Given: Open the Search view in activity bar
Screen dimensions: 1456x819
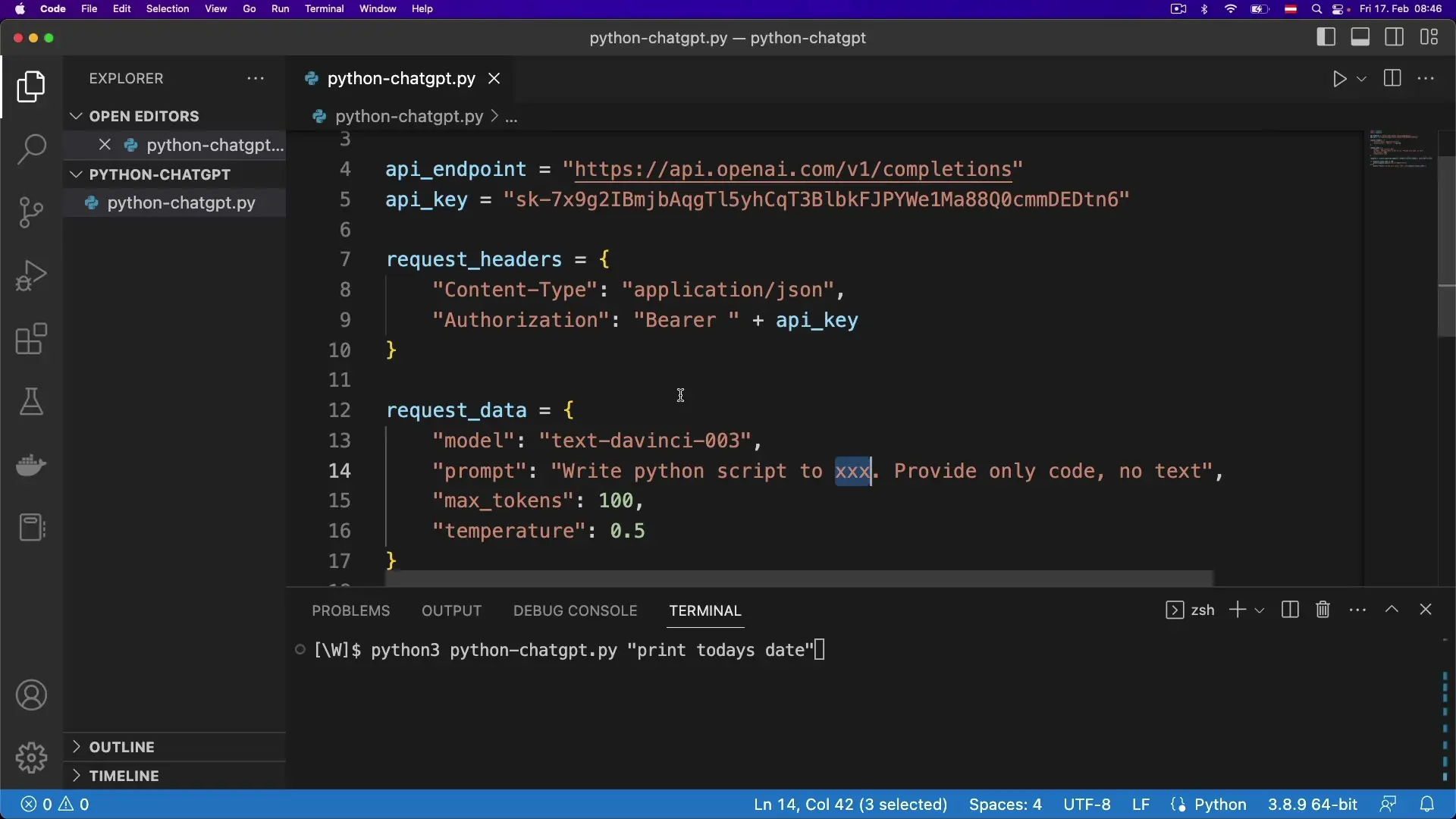Looking at the screenshot, I should [x=31, y=149].
